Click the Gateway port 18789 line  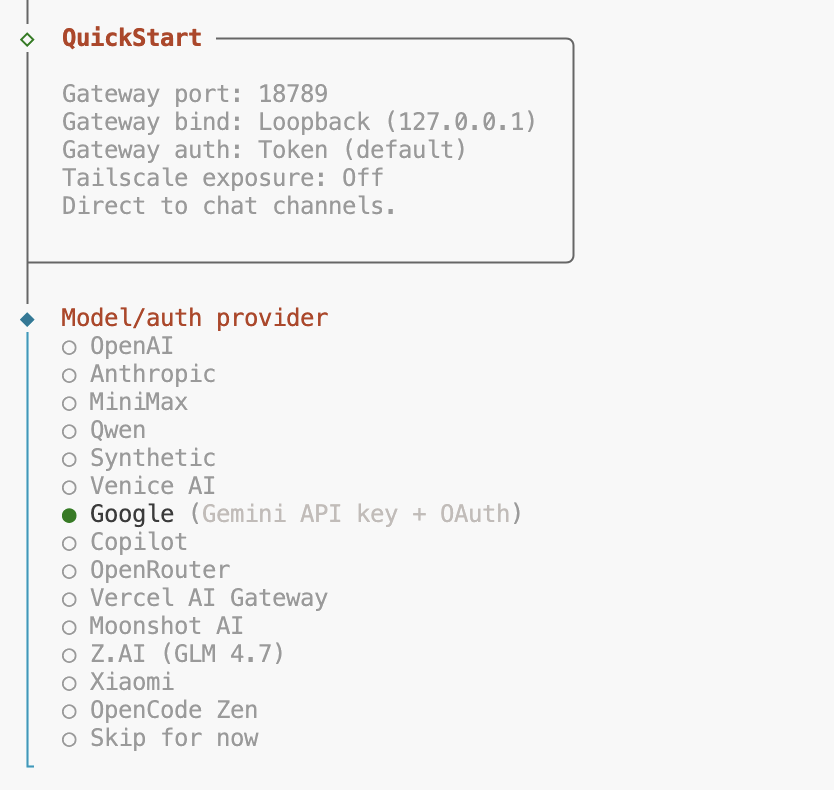pos(195,94)
